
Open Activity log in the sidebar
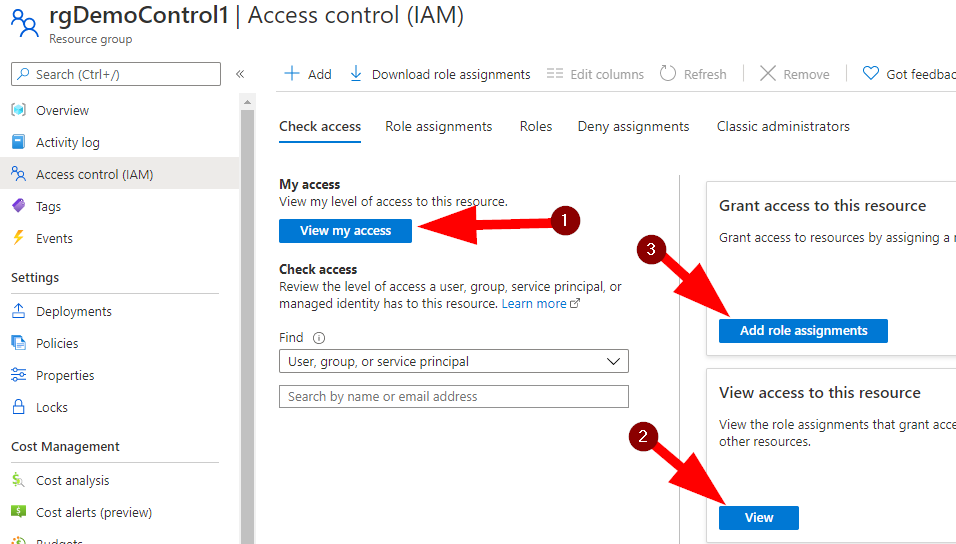pos(68,142)
